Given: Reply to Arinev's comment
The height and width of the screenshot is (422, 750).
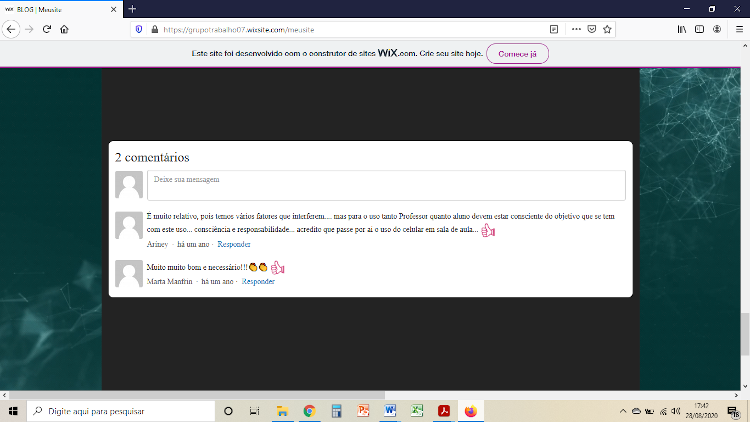Looking at the screenshot, I should [234, 244].
